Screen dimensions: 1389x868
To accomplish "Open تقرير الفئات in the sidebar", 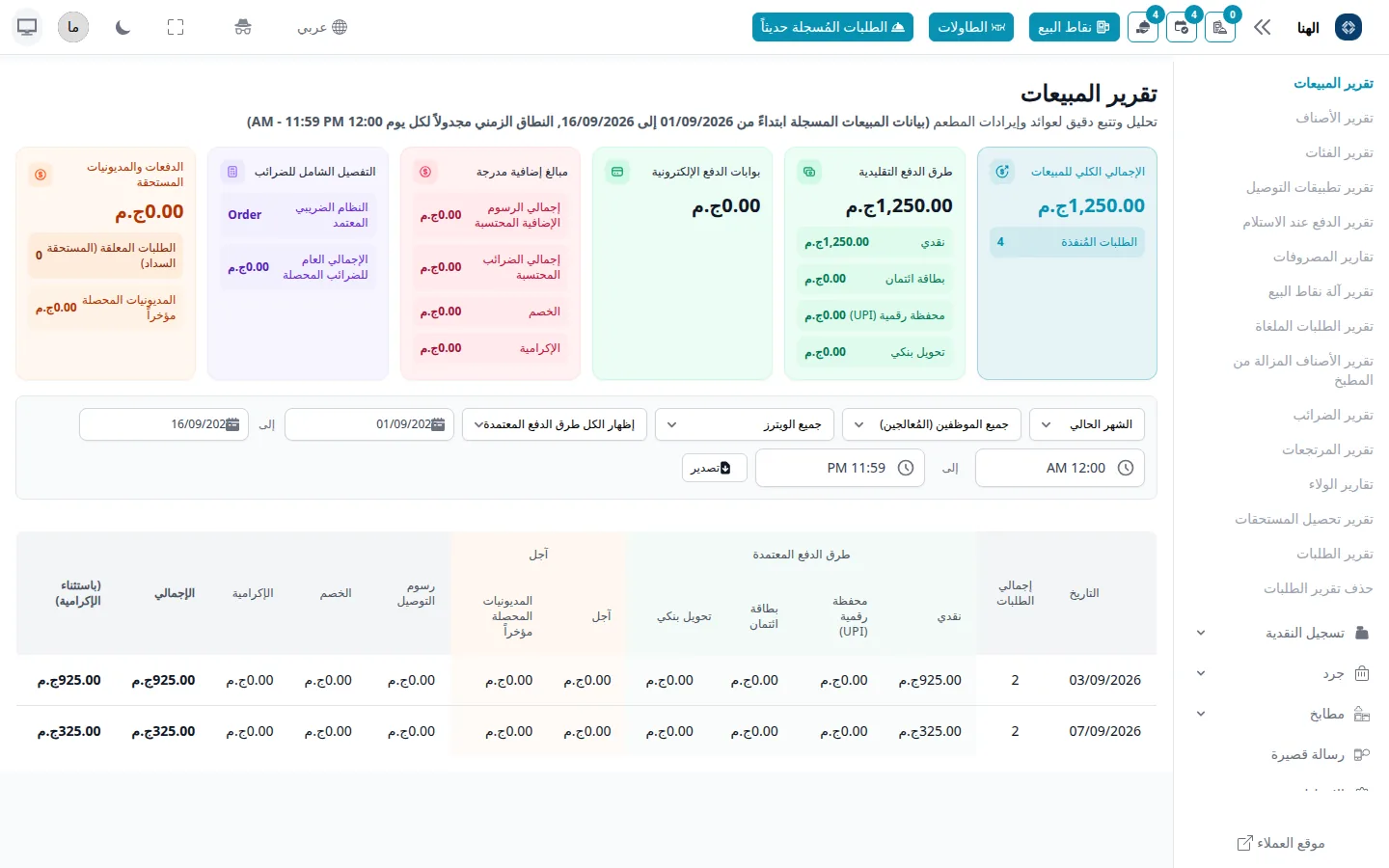I will point(1339,152).
